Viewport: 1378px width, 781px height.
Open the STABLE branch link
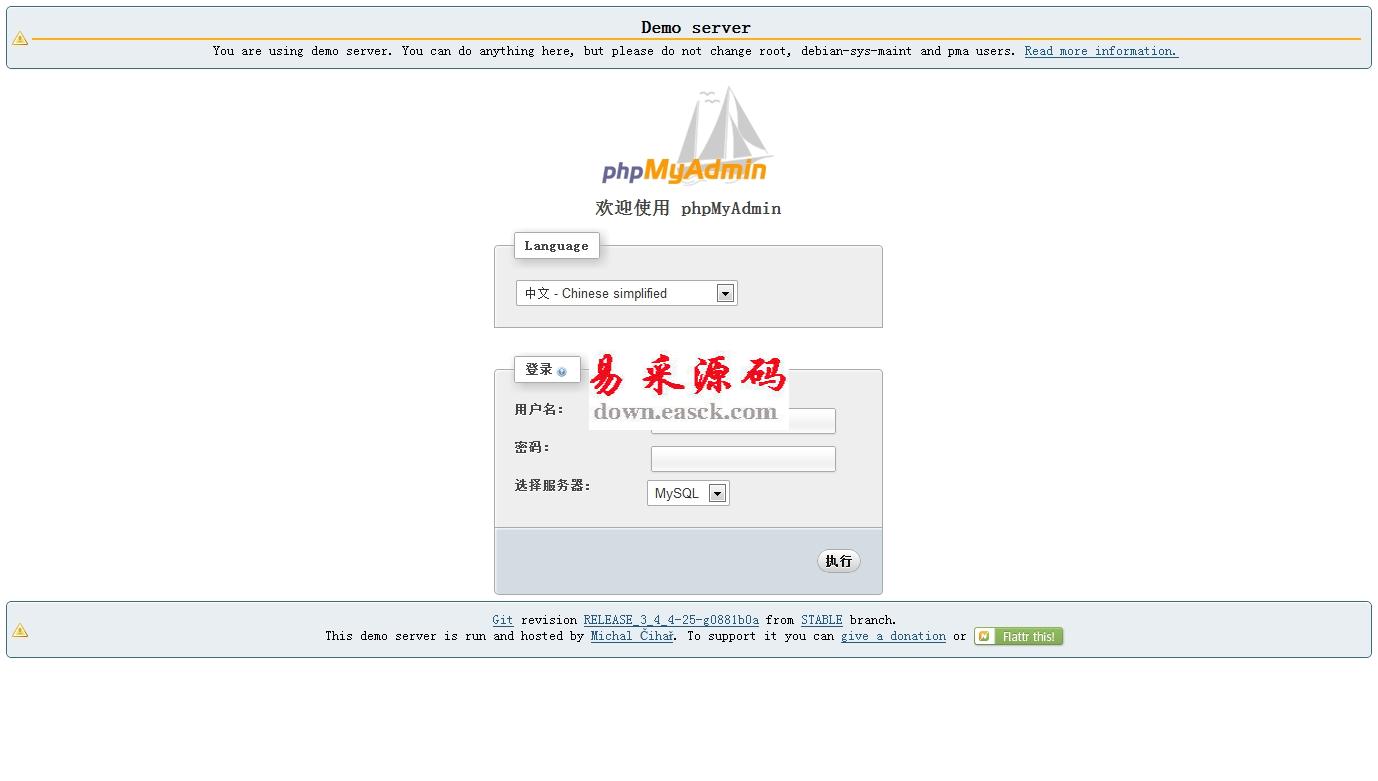[822, 620]
